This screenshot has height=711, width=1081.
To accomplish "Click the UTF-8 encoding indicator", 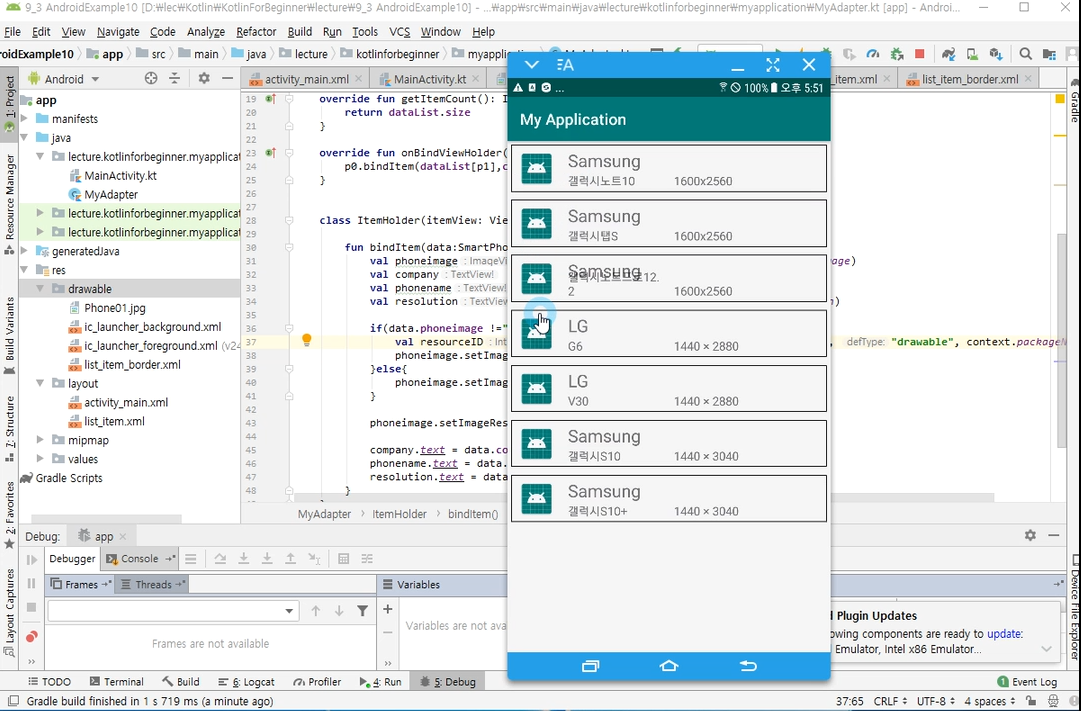I will pyautogui.click(x=935, y=701).
